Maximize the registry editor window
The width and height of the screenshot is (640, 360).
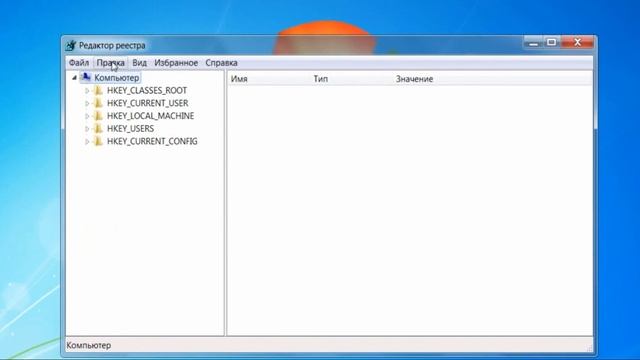(x=552, y=42)
